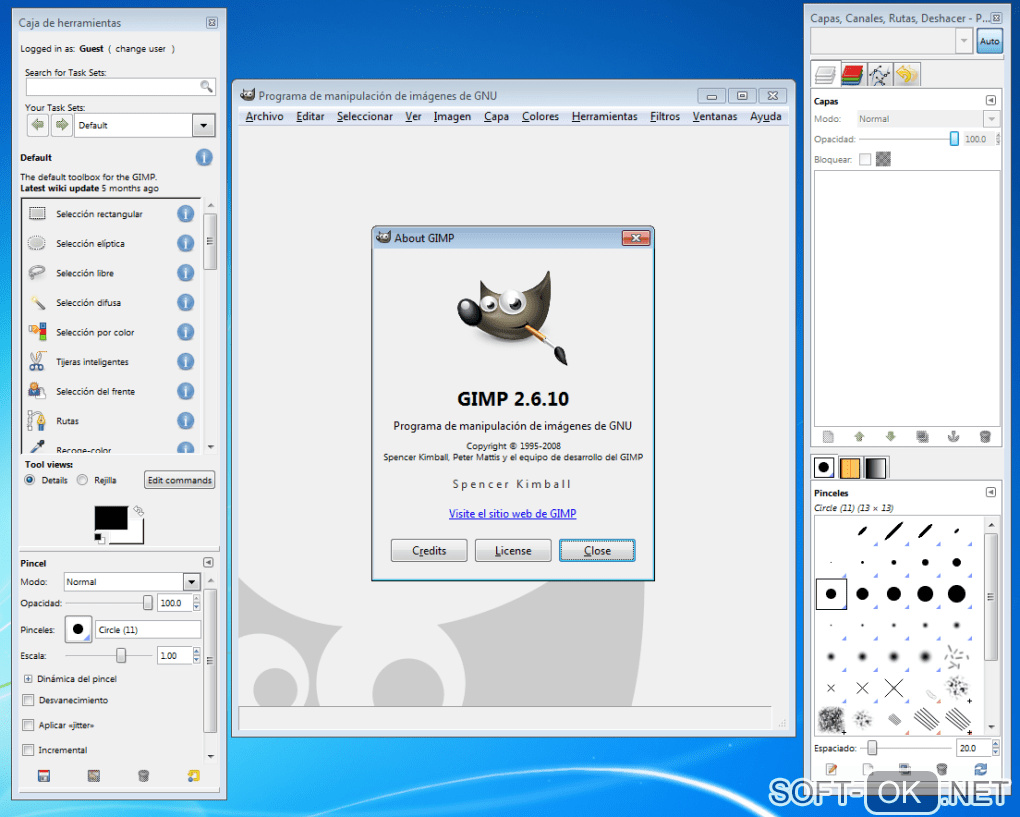Screen dimensions: 1020x817
Task: Click the delete layer trash icon
Action: [985, 436]
